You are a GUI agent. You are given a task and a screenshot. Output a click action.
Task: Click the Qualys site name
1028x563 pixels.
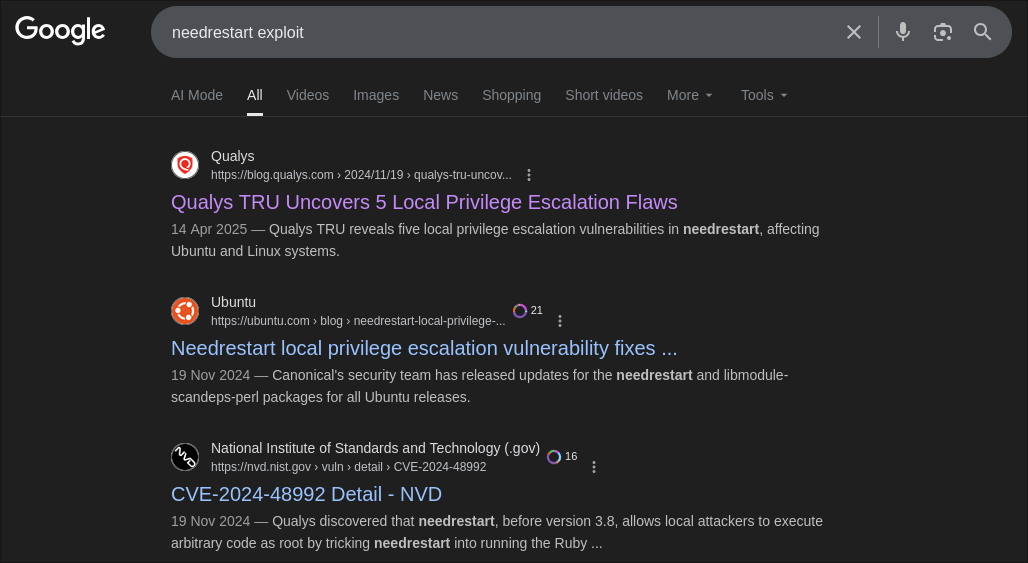click(233, 156)
